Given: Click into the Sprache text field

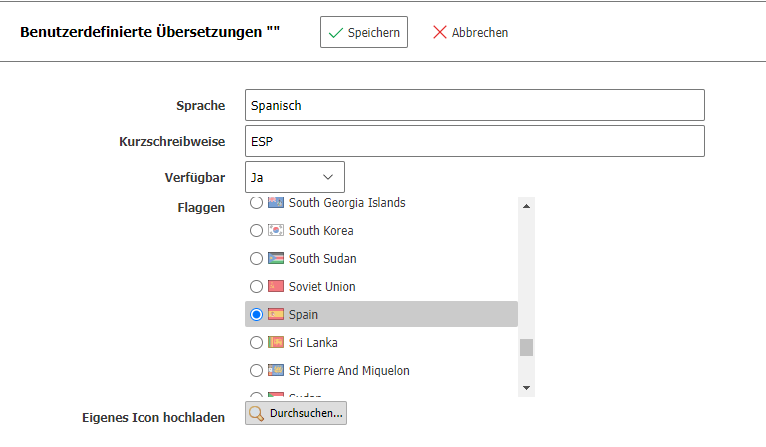Looking at the screenshot, I should (x=474, y=105).
